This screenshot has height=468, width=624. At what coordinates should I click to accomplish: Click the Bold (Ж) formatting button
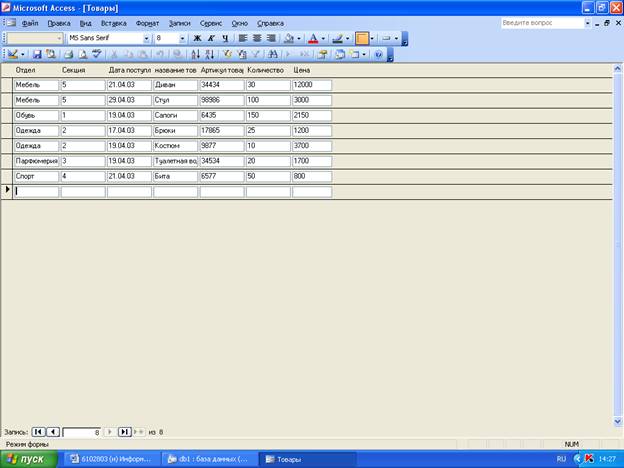coord(197,38)
